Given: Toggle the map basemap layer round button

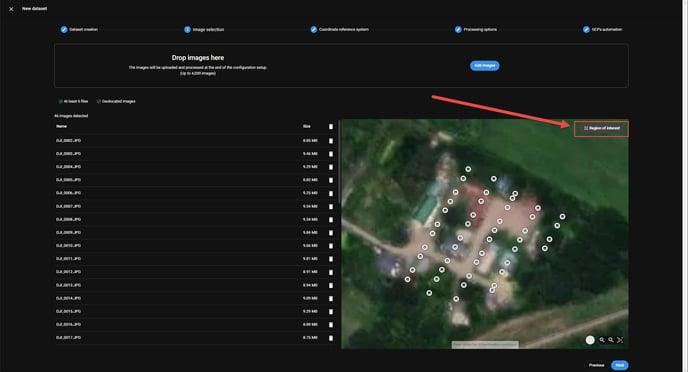Looking at the screenshot, I should coord(590,340).
